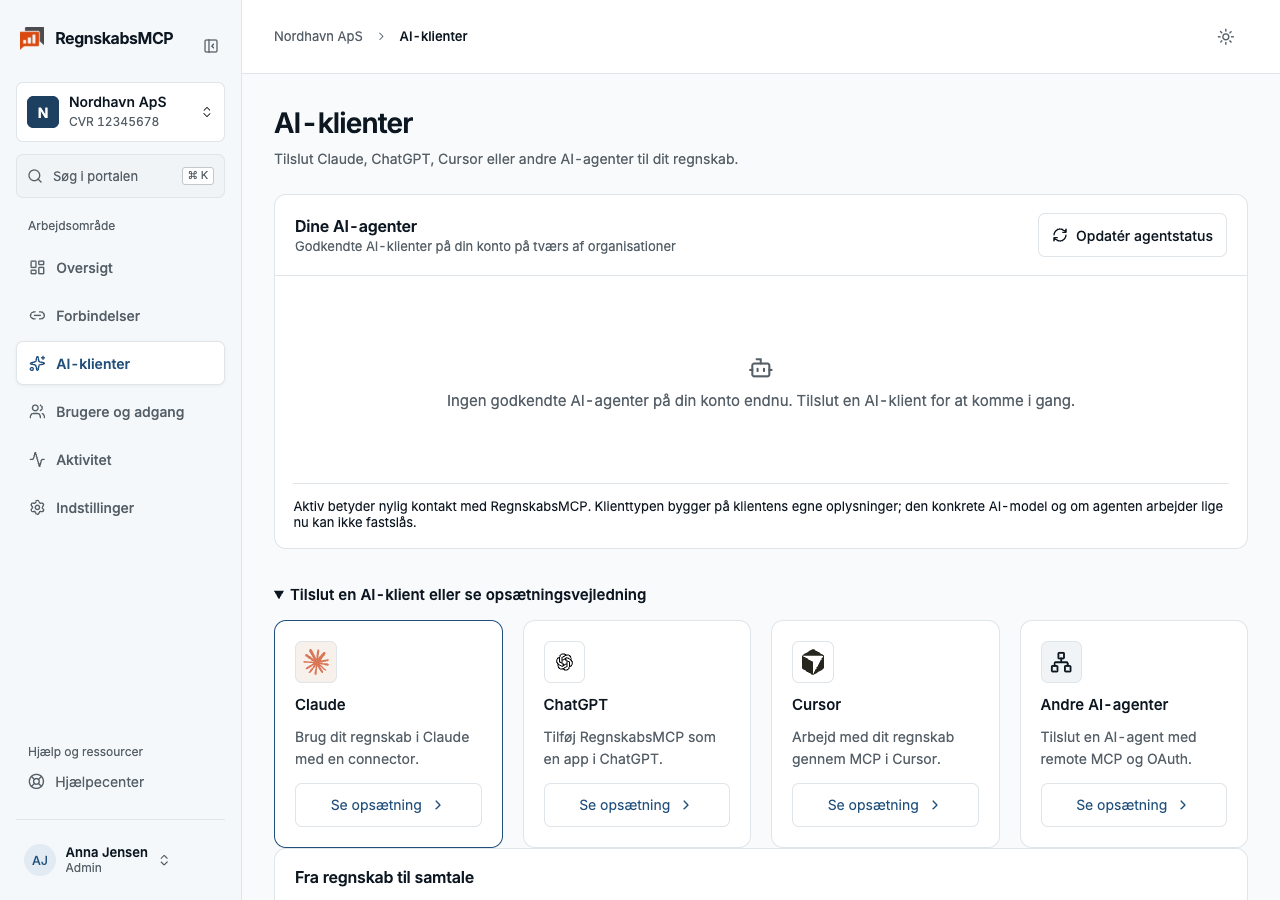Click the Indstillinger gear icon
Viewport: 1280px width, 900px height.
[37, 508]
